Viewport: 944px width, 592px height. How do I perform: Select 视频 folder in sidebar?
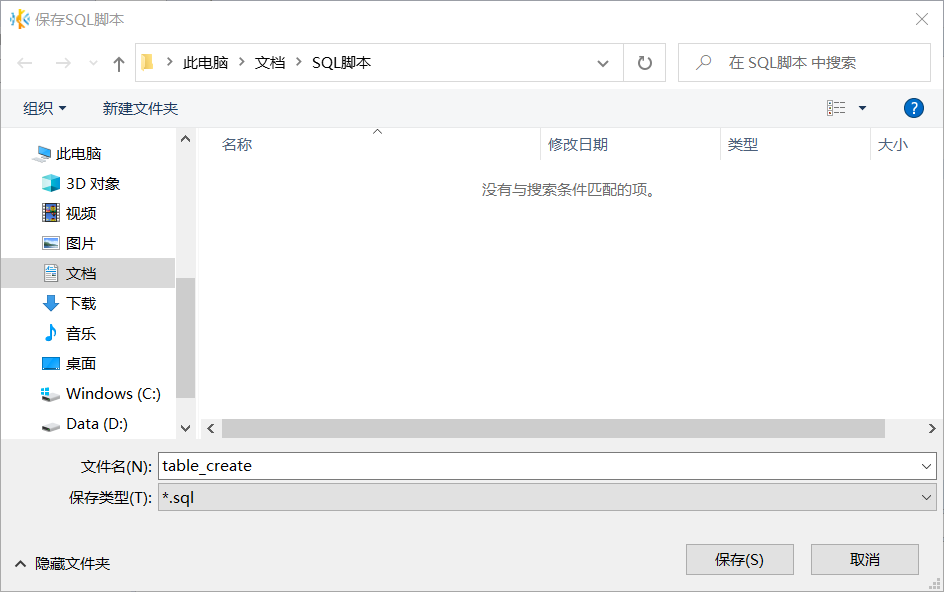[80, 213]
